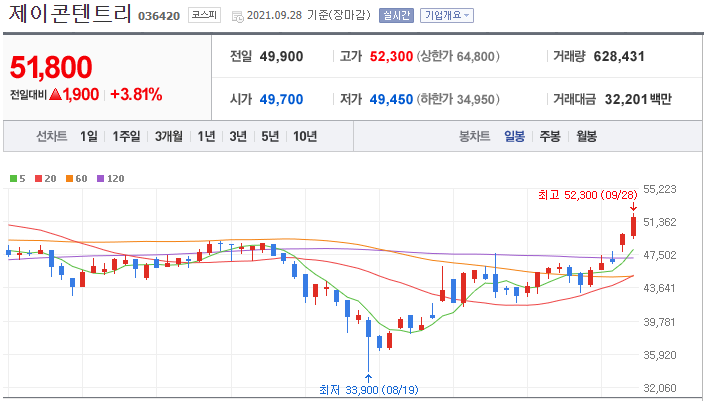704x401 pixels.
Task: Click the red up-triangle change icon
Action: click(x=55, y=94)
